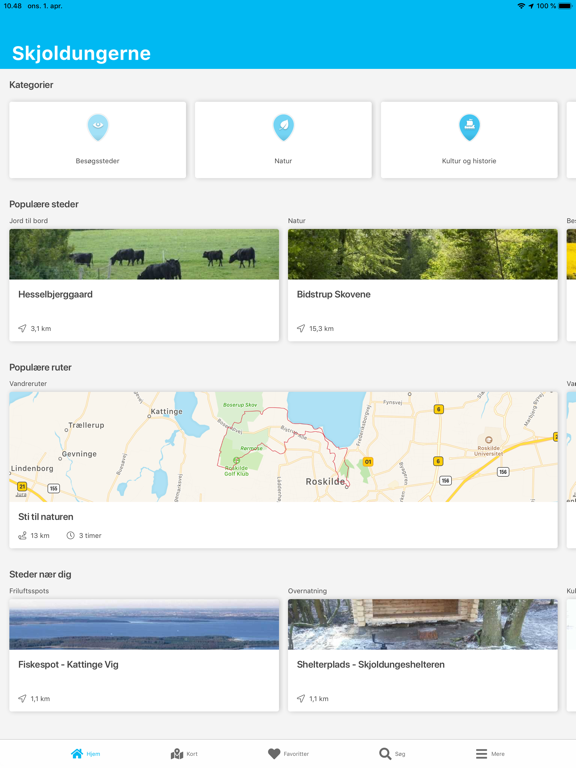Open the Besøgssteder category label
Screen dimensions: 576x768
pyautogui.click(x=97, y=161)
